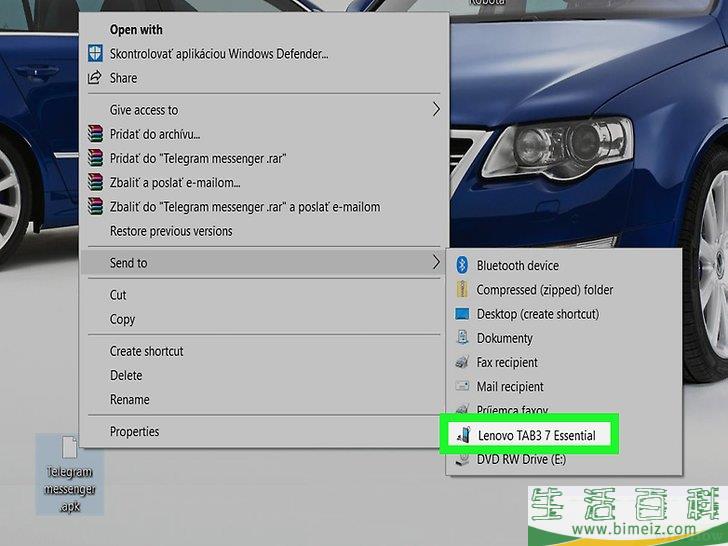Image resolution: width=728 pixels, height=546 pixels.
Task: Choose Delete from context menu
Action: click(264, 375)
